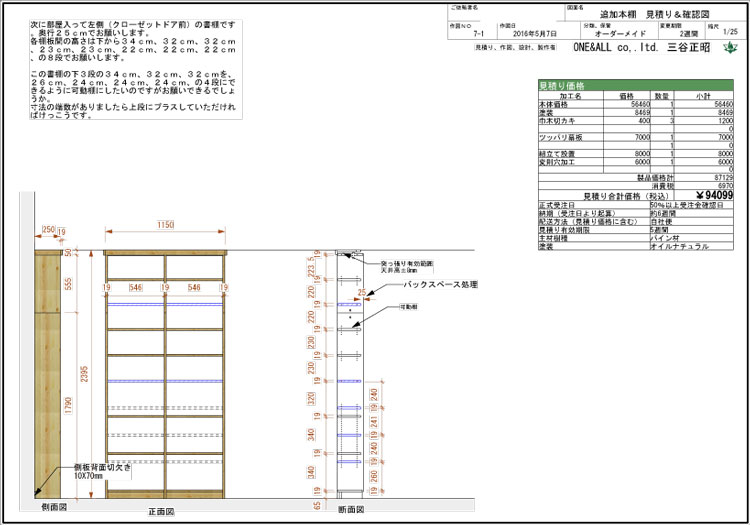Click the '数量' column header
This screenshot has height=525, width=750.
pyautogui.click(x=662, y=96)
